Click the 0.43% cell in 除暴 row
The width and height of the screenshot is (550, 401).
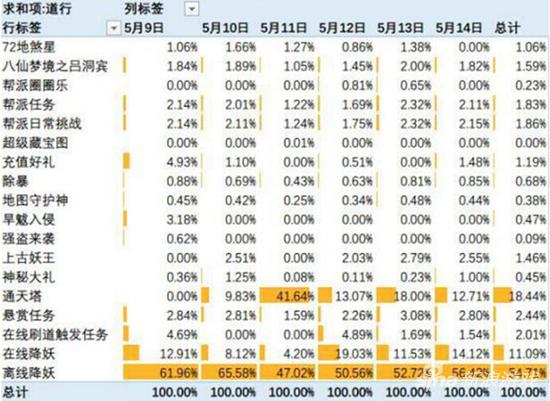tap(299, 181)
